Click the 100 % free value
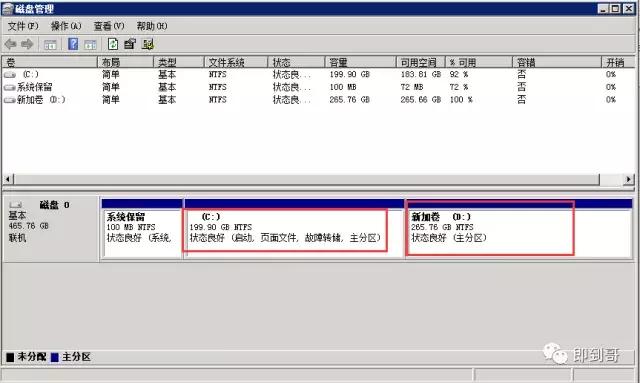The height and width of the screenshot is (383, 640). (461, 100)
